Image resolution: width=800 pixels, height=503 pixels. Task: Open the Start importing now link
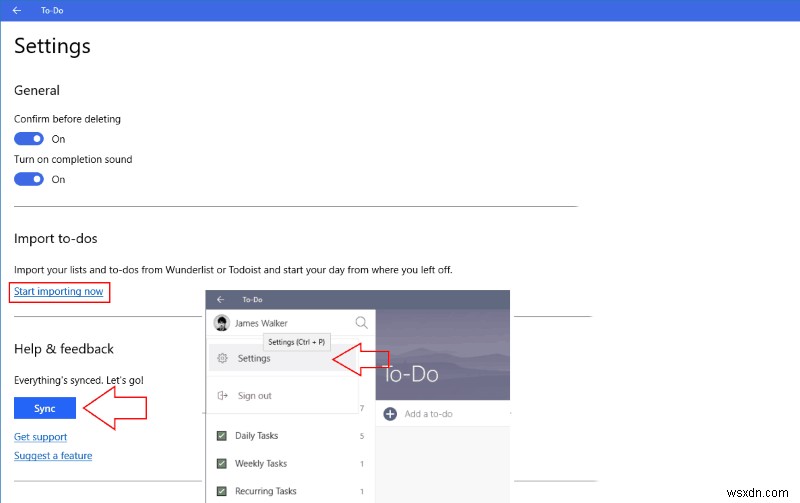(x=59, y=291)
